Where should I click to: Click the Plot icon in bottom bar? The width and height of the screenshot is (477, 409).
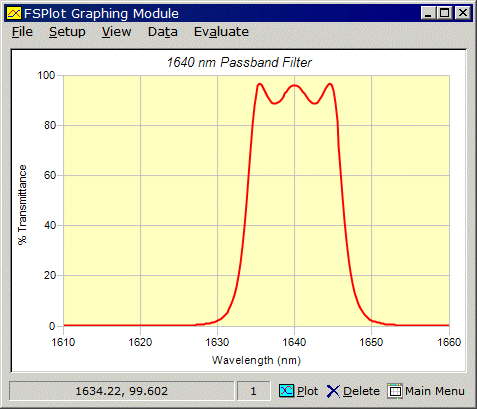pyautogui.click(x=286, y=391)
